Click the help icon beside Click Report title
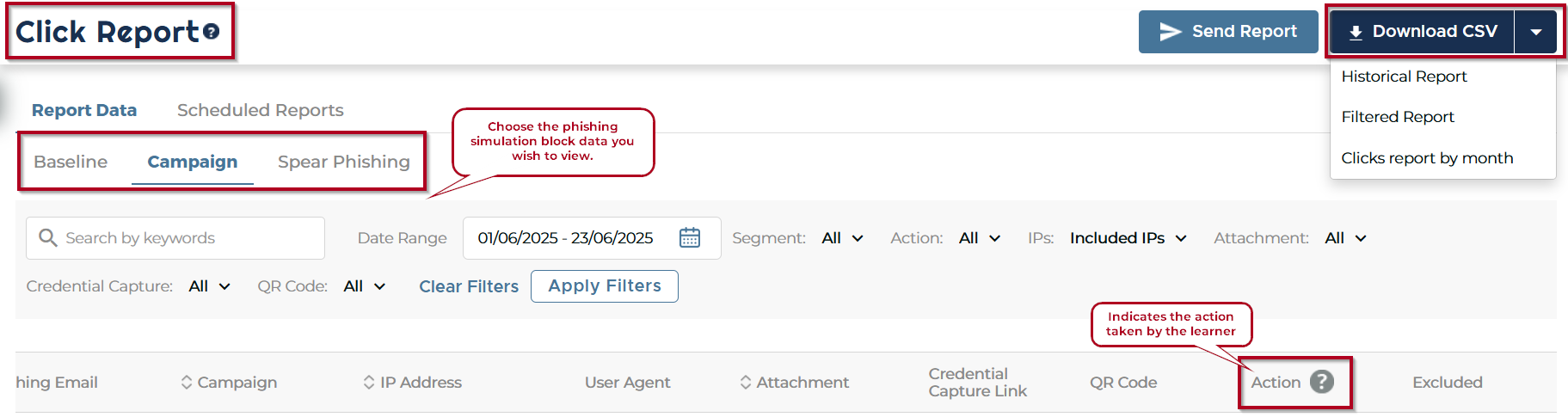 tap(212, 32)
